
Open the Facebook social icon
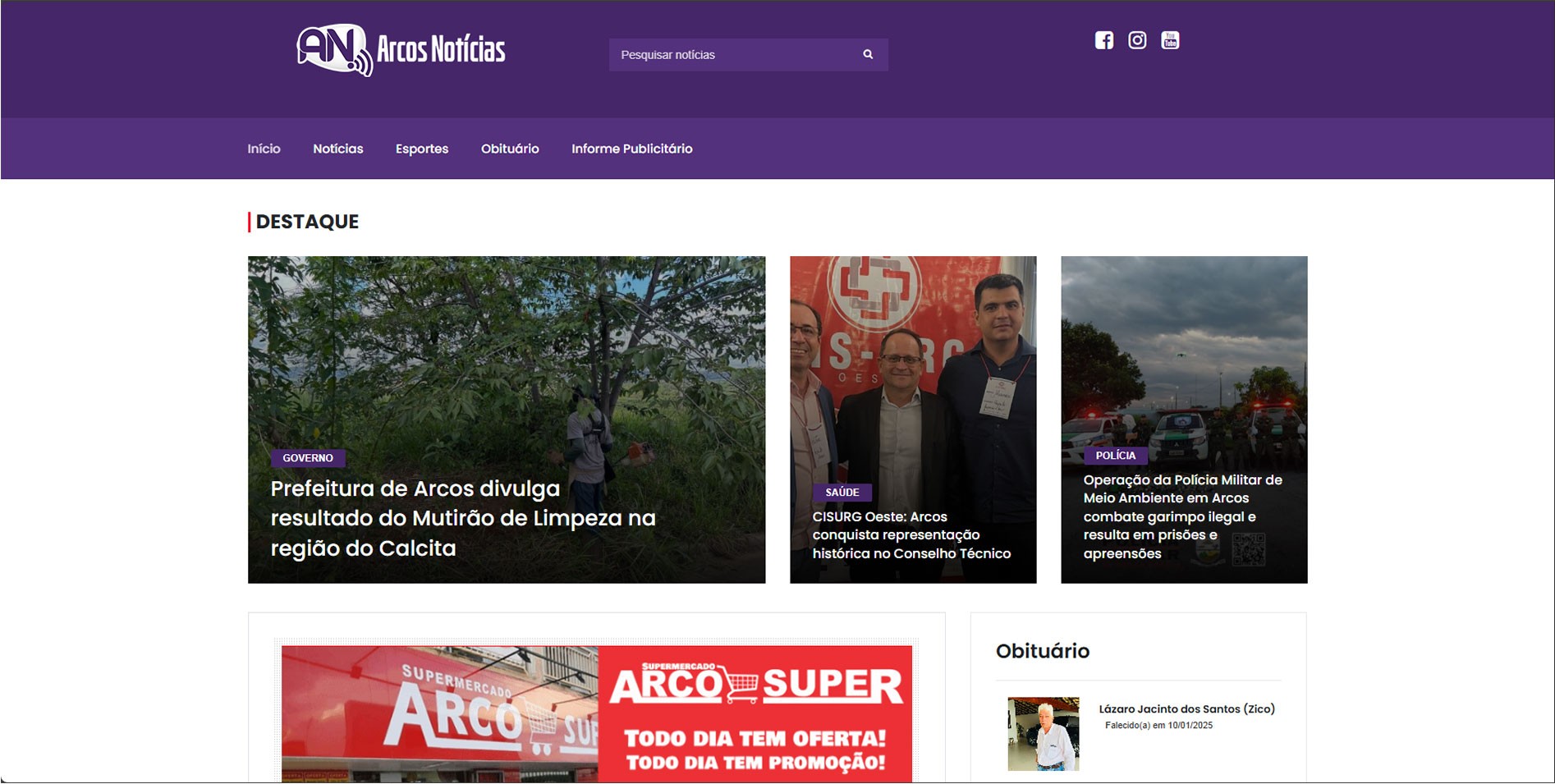(1104, 40)
